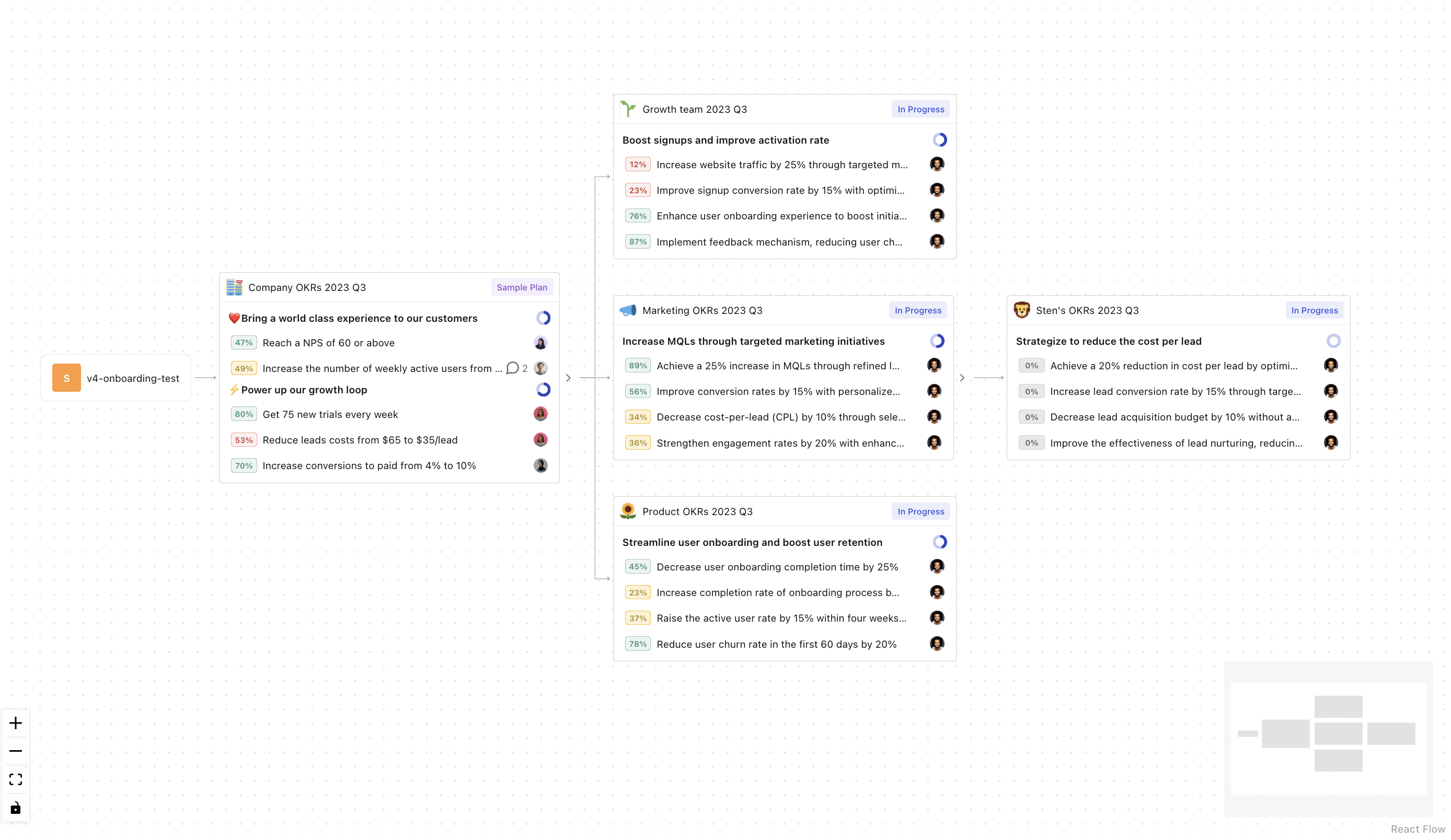Collapse the branch after Company OKRs node
Screen dimensions: 1451x840
pyautogui.click(x=568, y=378)
